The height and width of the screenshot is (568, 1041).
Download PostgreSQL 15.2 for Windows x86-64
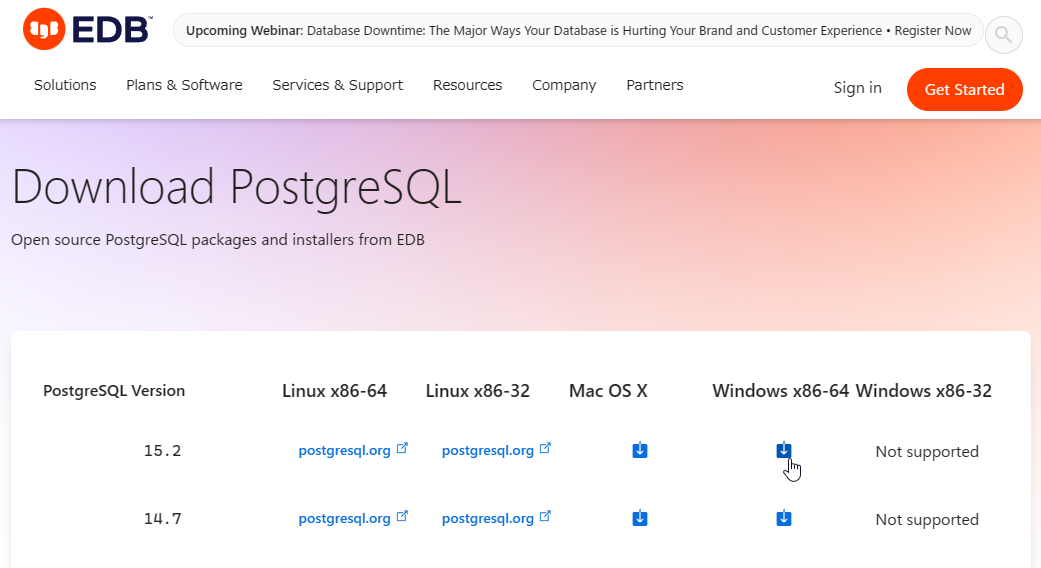(783, 451)
